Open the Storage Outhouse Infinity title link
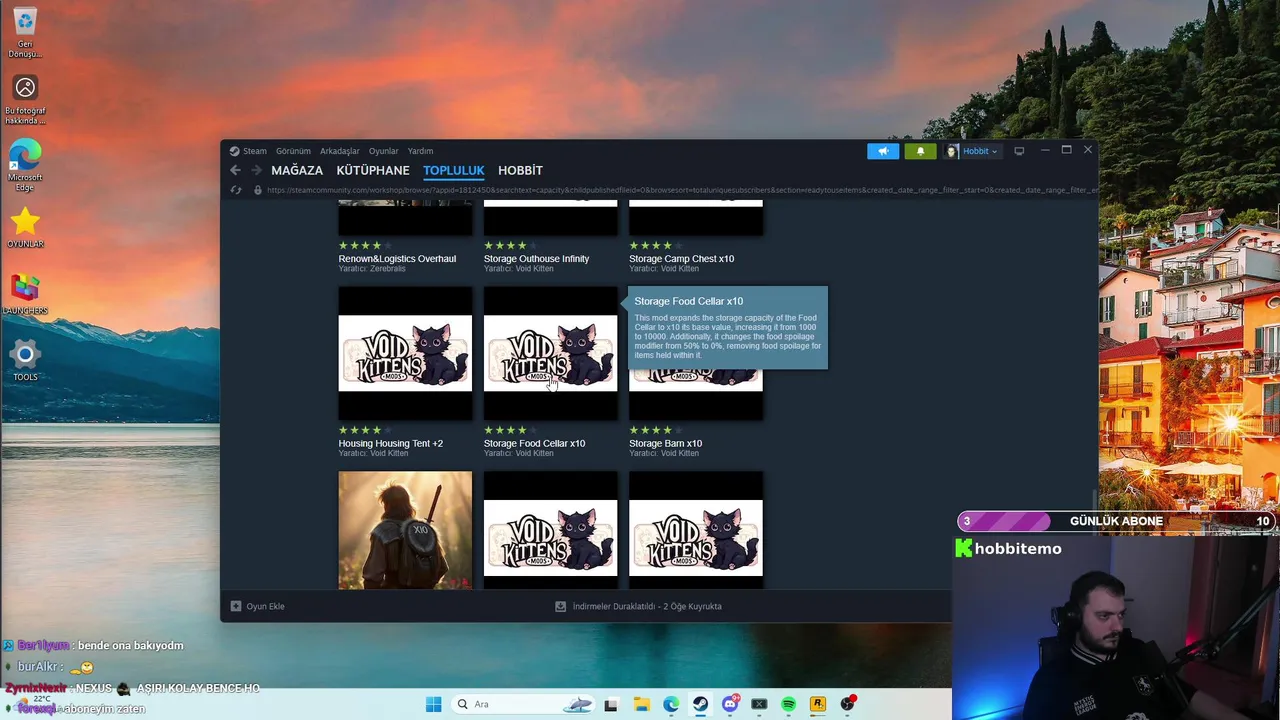The height and width of the screenshot is (720, 1280). click(536, 259)
